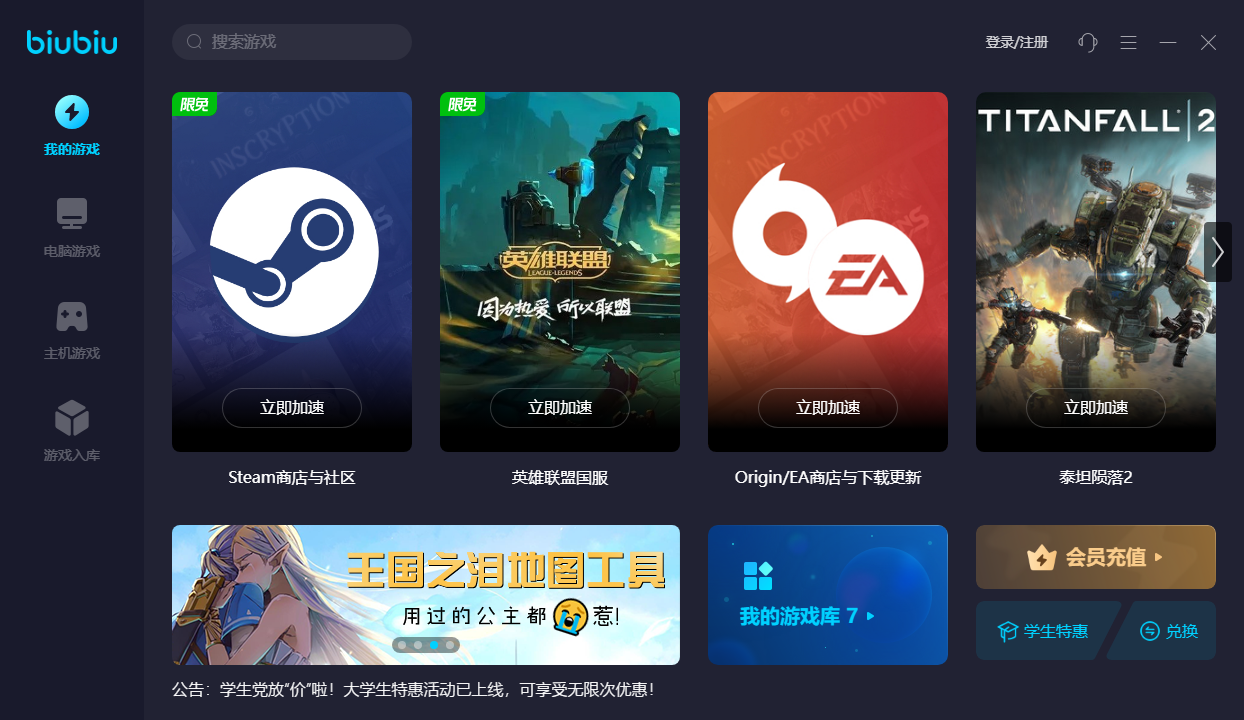Screen dimensions: 1244x720
Task: Open the customer service headset icon
Action: click(x=1088, y=42)
